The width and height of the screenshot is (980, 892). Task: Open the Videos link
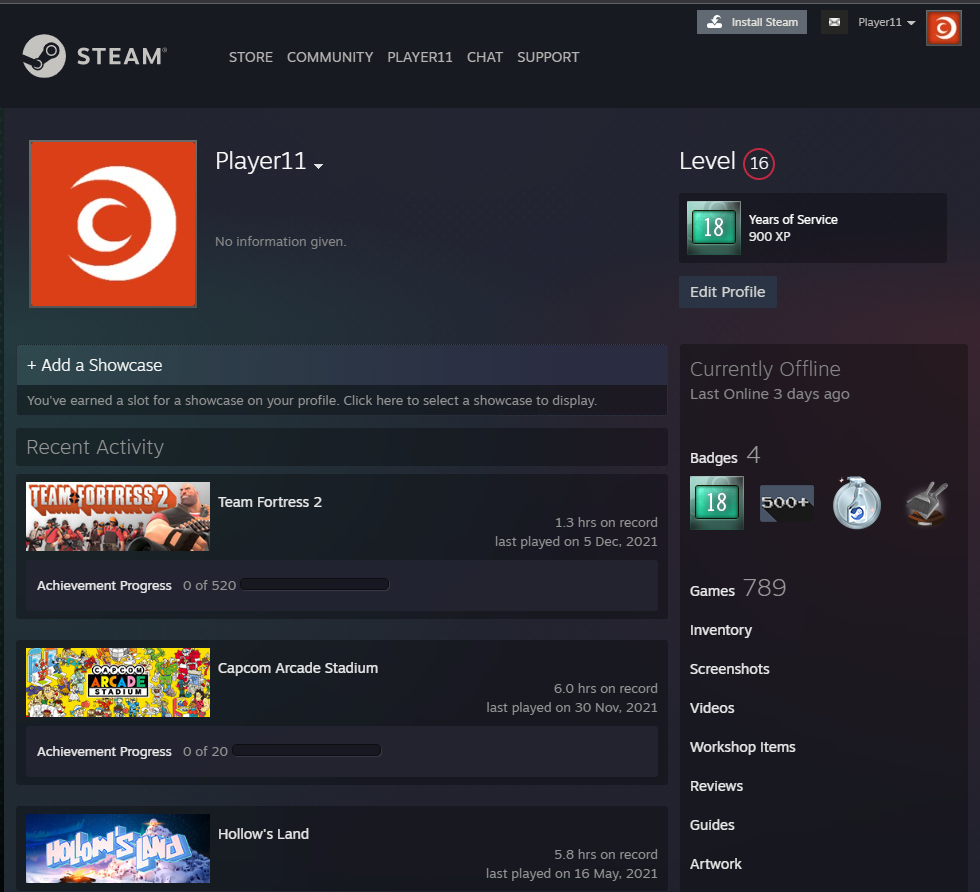coord(712,708)
